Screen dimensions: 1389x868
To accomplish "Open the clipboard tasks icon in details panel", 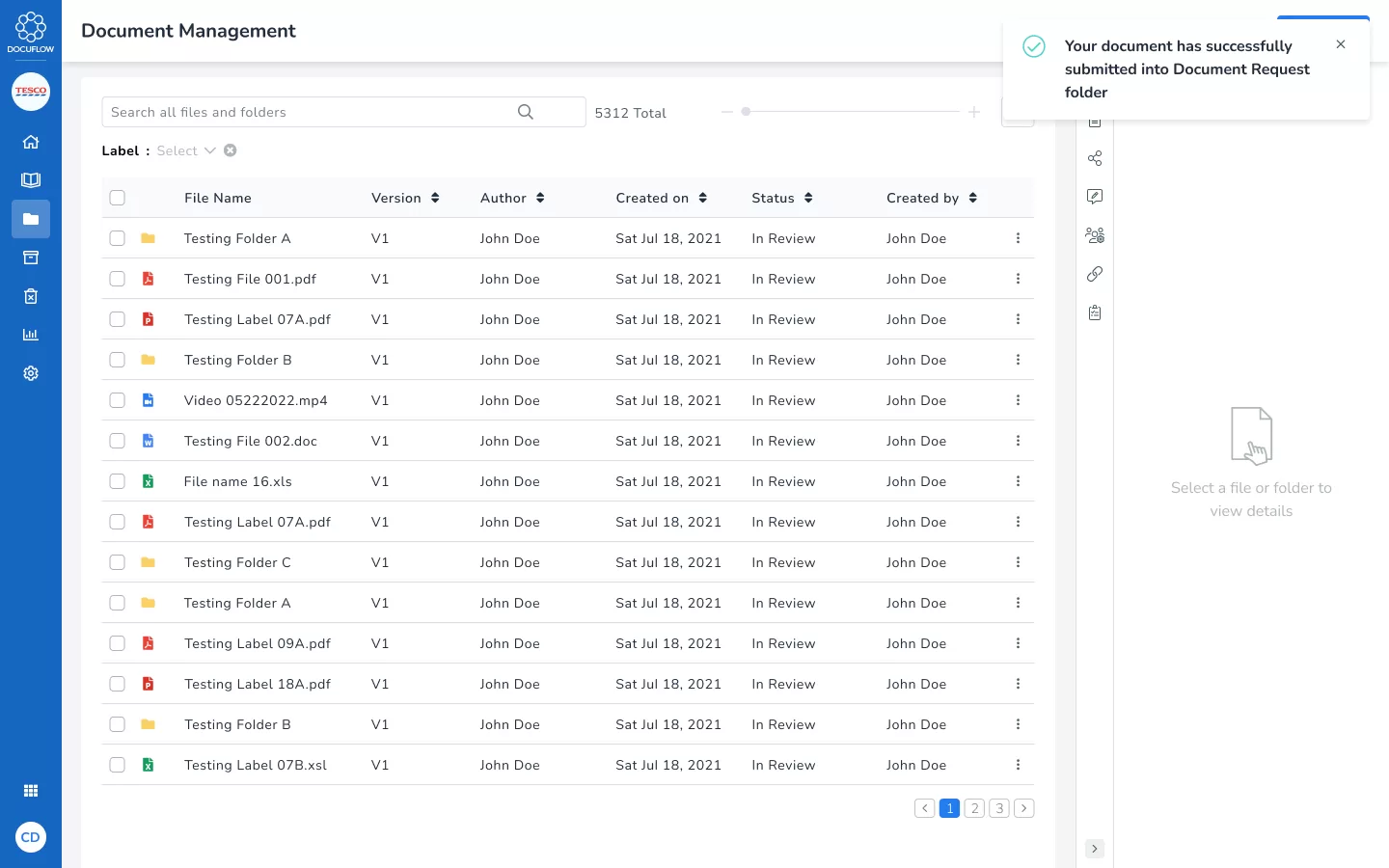I will pyautogui.click(x=1095, y=312).
